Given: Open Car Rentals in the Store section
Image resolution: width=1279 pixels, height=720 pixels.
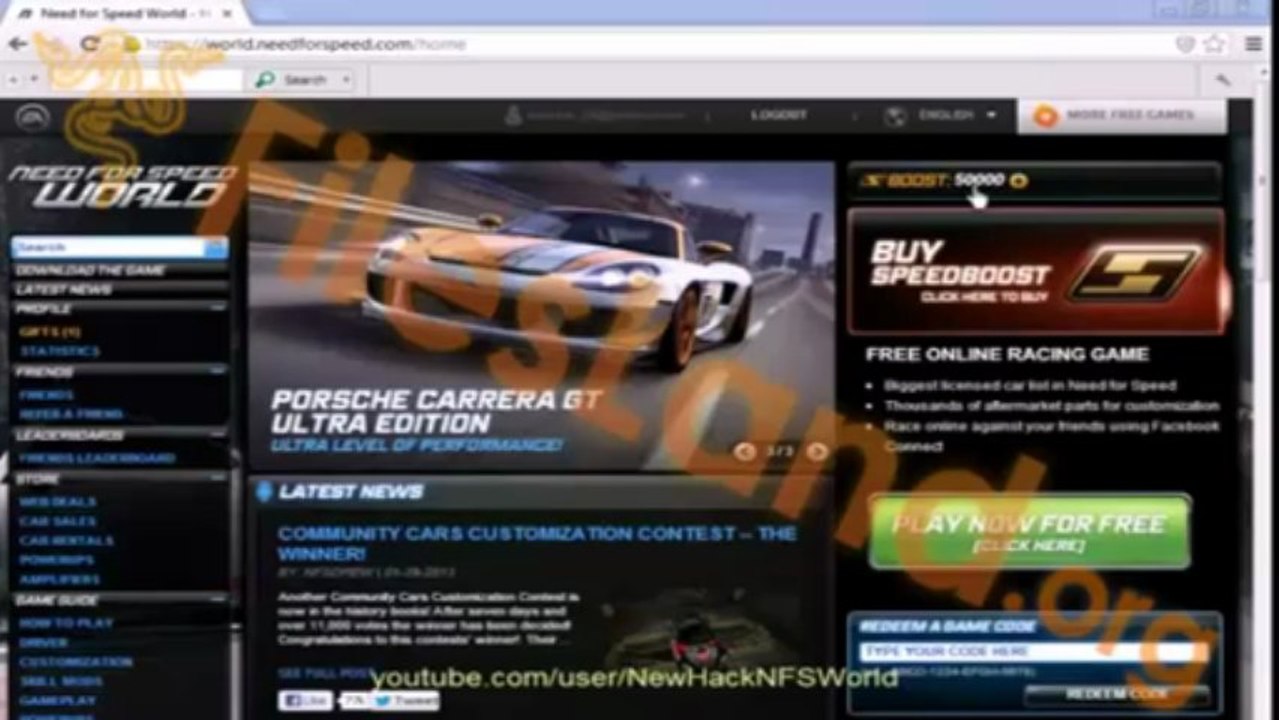Looking at the screenshot, I should pyautogui.click(x=67, y=541).
